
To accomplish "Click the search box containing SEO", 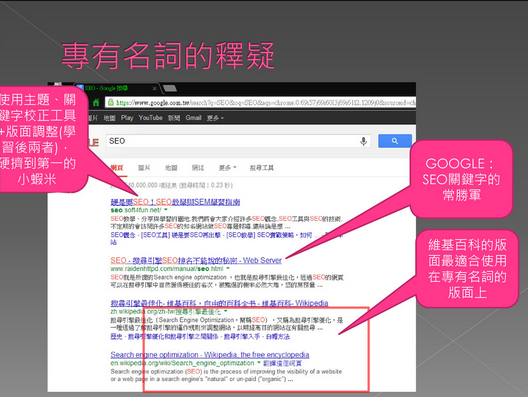I will (238, 141).
